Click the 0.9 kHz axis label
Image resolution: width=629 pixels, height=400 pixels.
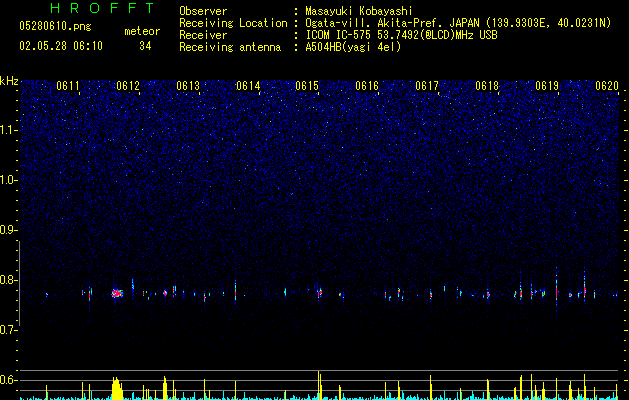(9, 230)
